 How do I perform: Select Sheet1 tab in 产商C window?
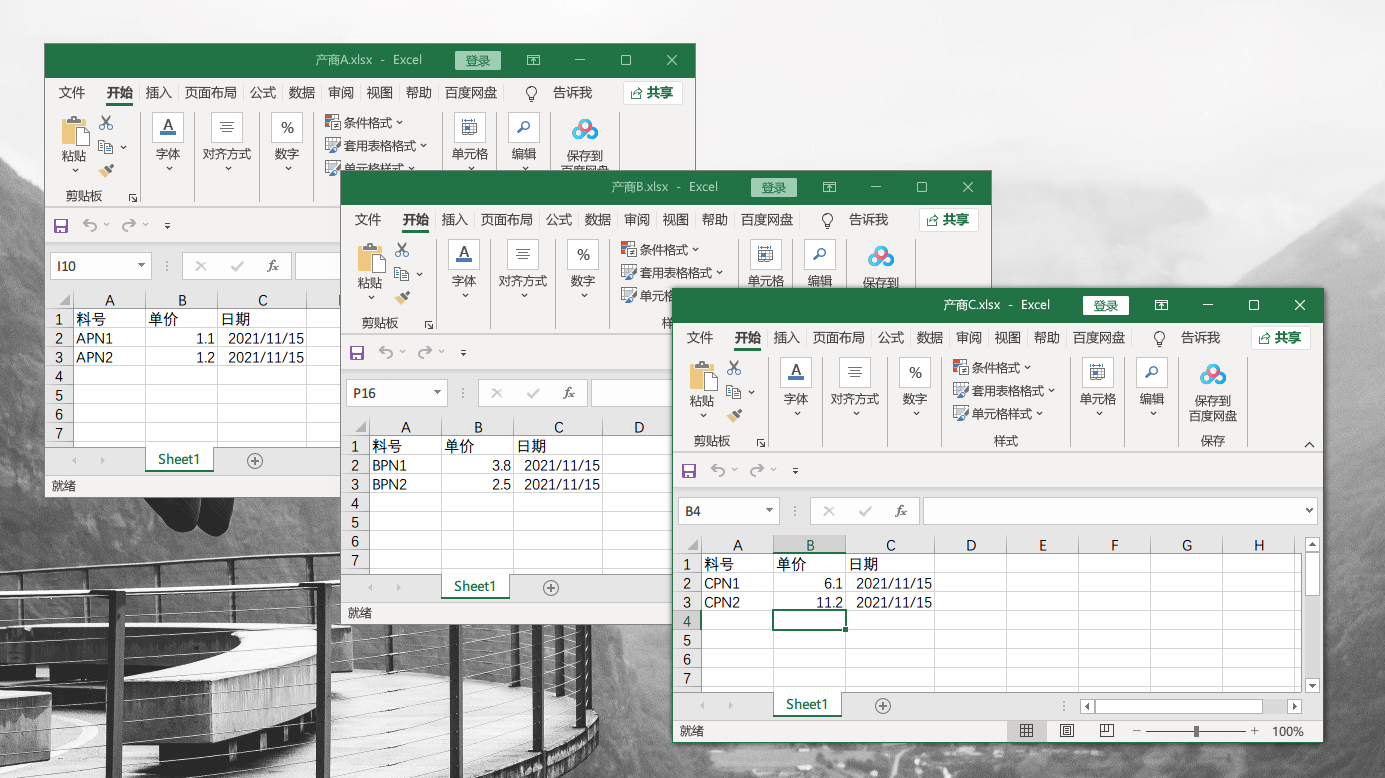(807, 704)
